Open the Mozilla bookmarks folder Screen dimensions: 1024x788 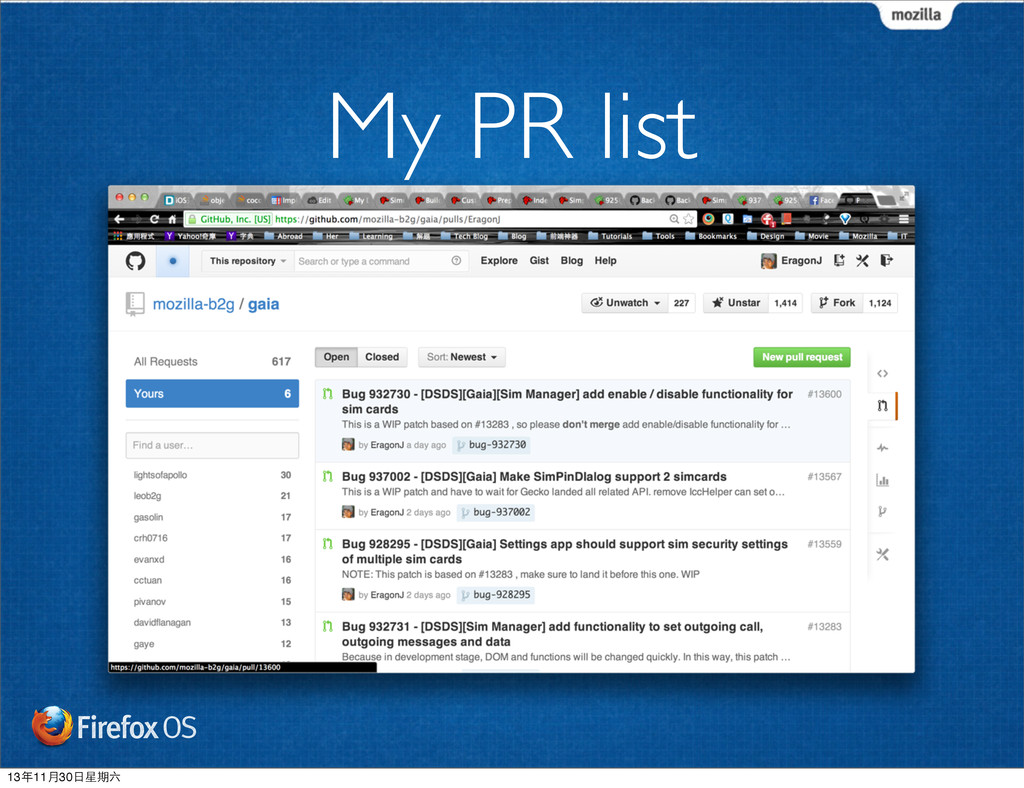(x=858, y=236)
